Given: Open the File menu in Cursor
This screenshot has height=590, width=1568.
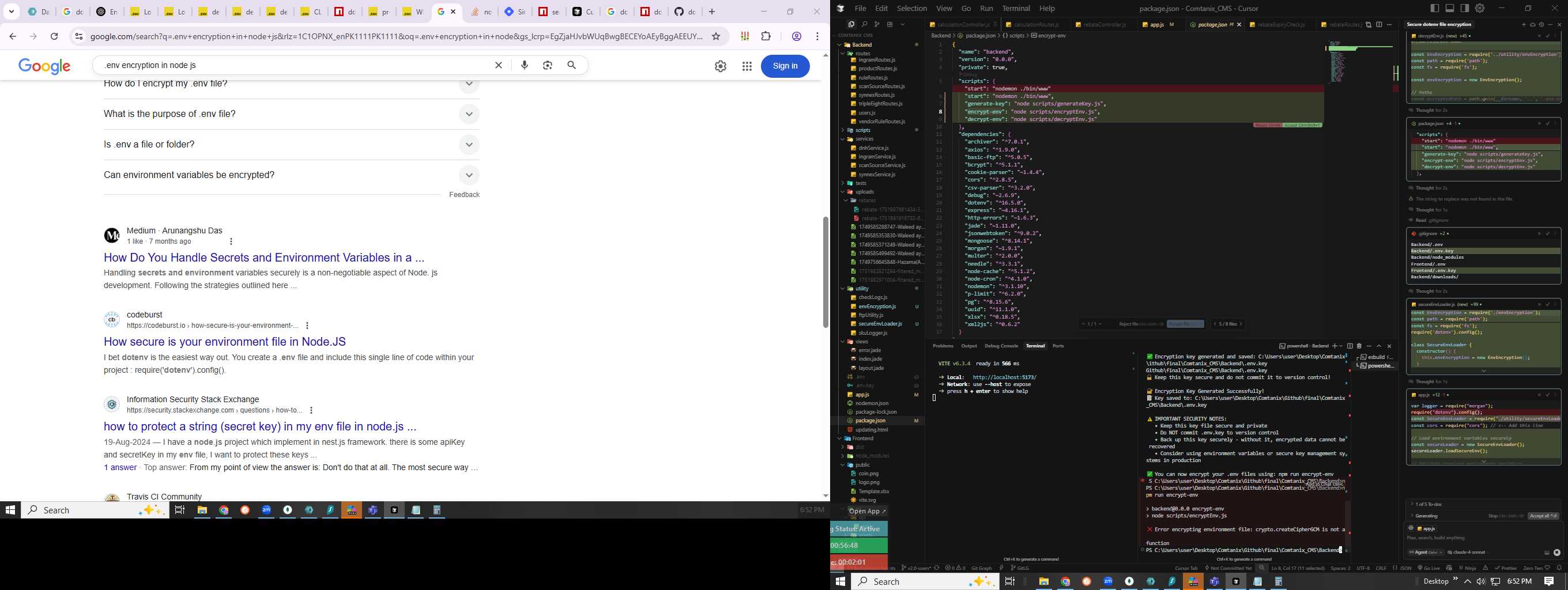Looking at the screenshot, I should point(860,9).
